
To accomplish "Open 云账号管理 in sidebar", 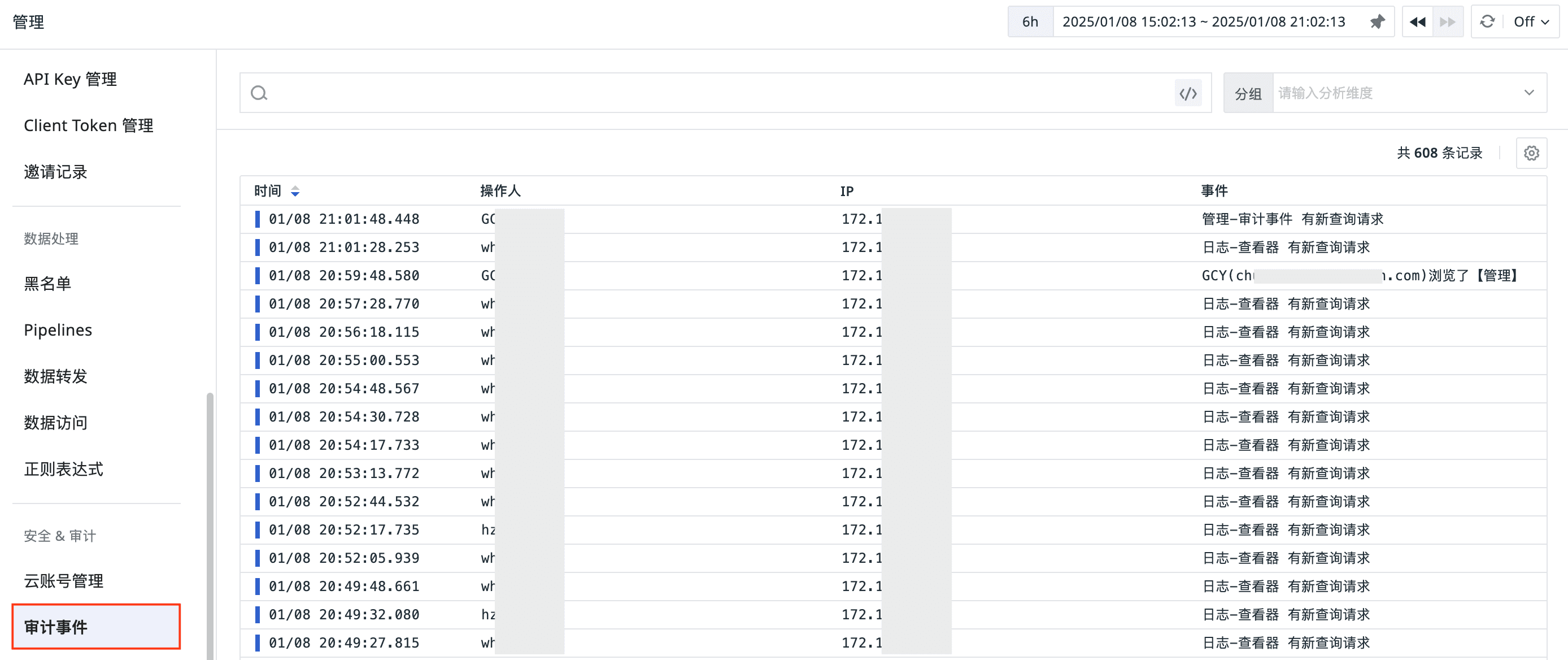I will [63, 581].
